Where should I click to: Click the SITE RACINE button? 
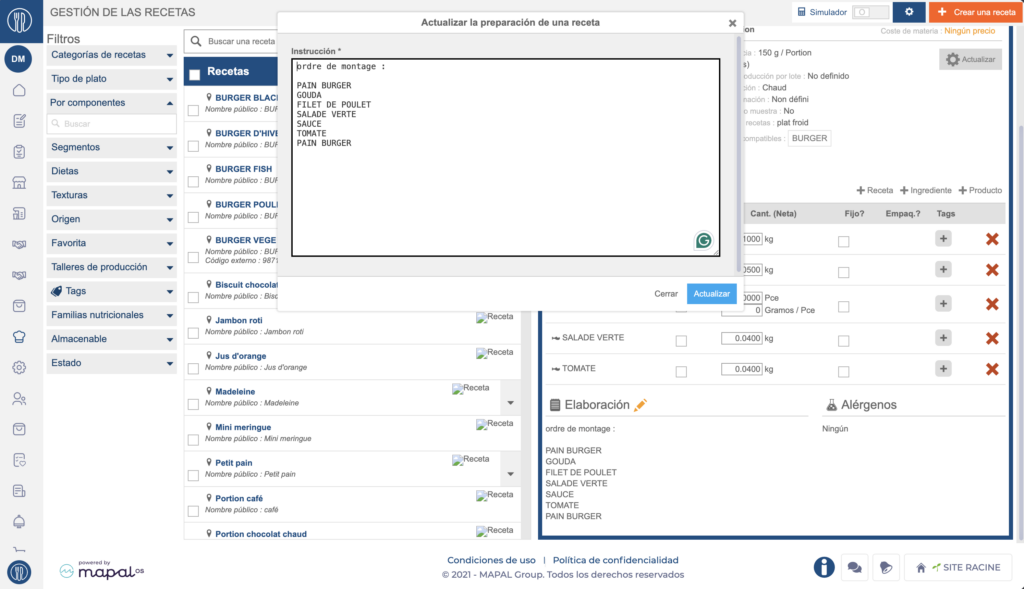pos(958,567)
